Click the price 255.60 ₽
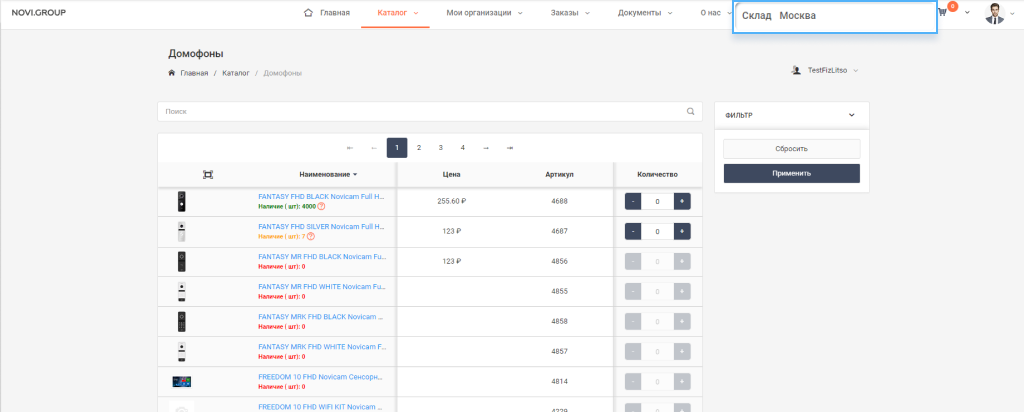The width and height of the screenshot is (1024, 412). click(x=451, y=201)
